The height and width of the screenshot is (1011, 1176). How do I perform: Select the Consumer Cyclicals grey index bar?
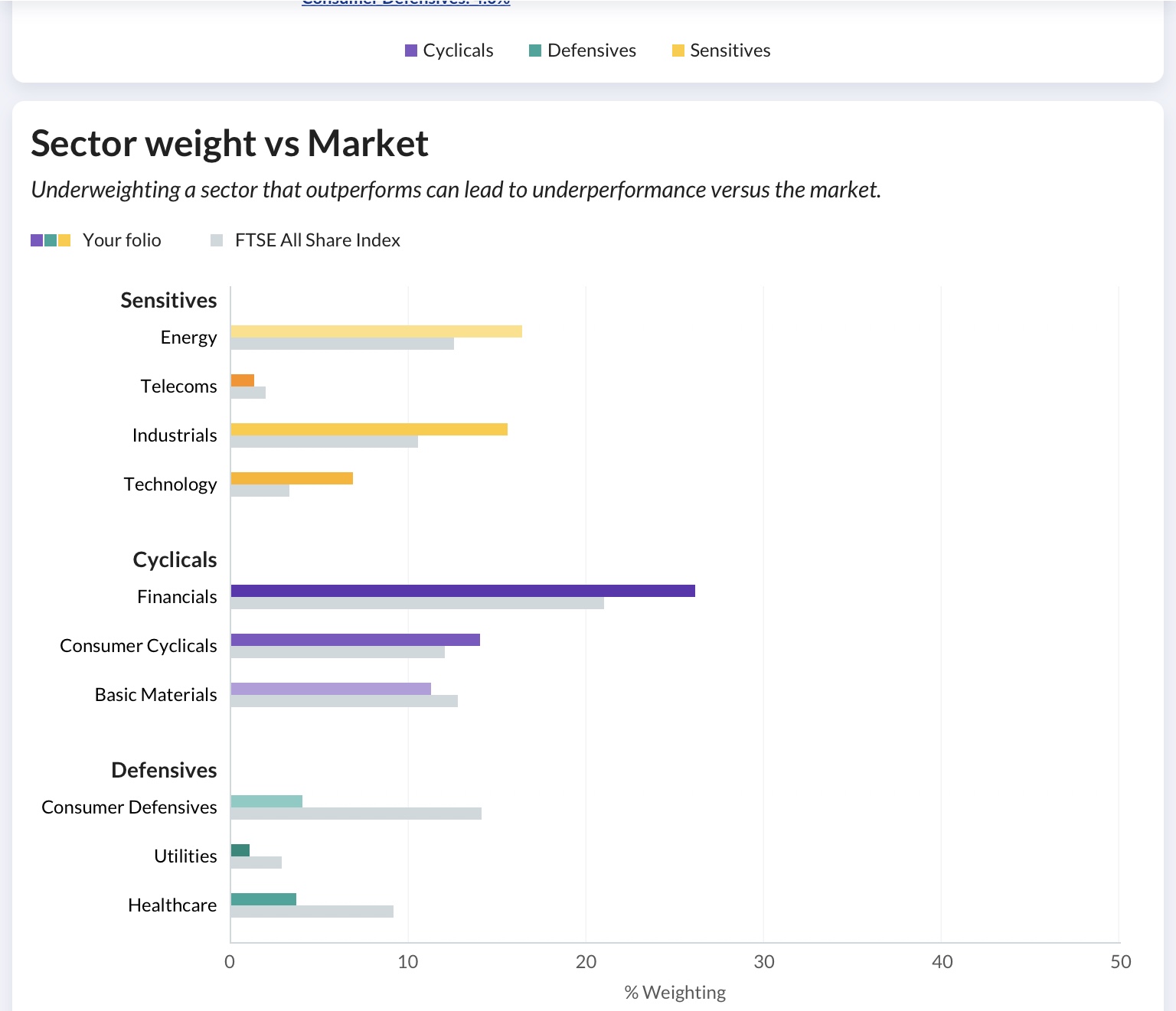338,652
